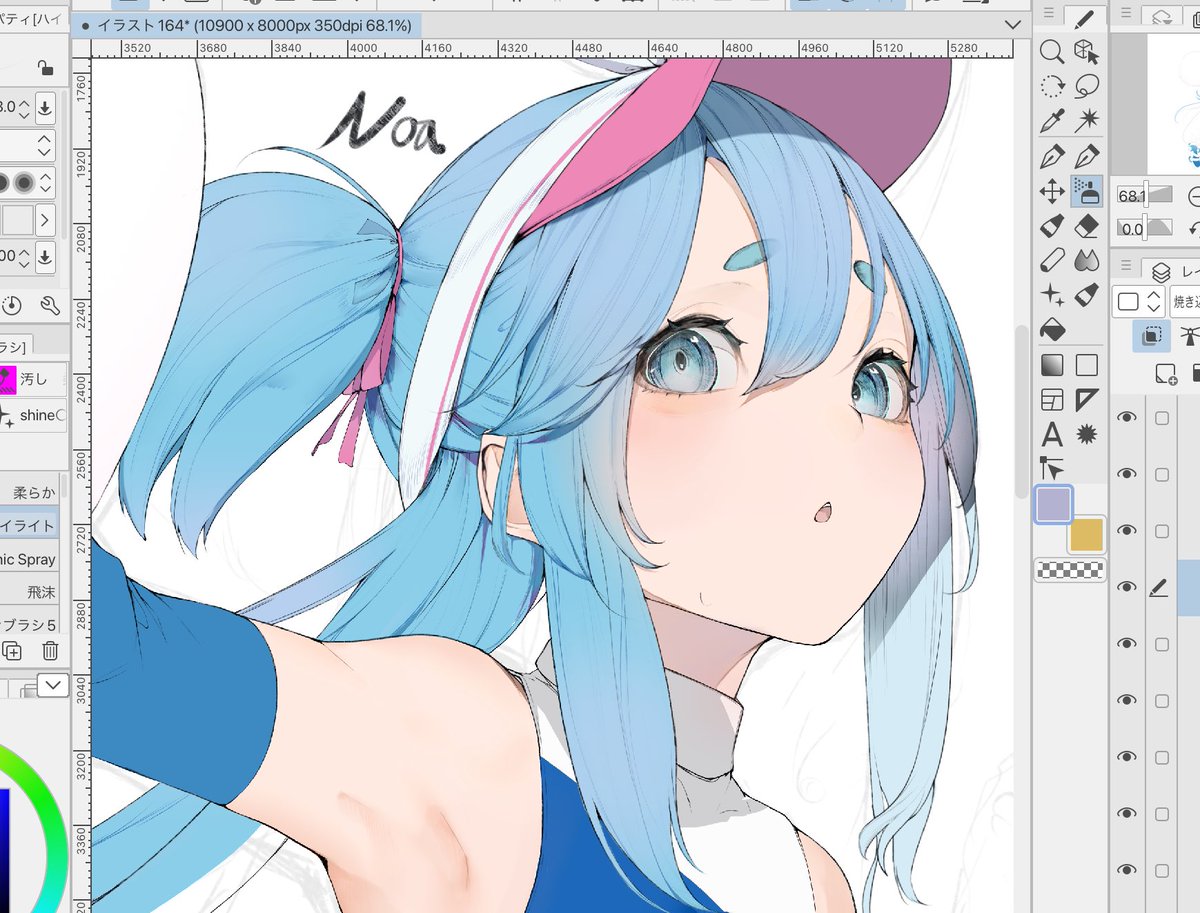Toggle visibility of the second layer row

(1128, 474)
